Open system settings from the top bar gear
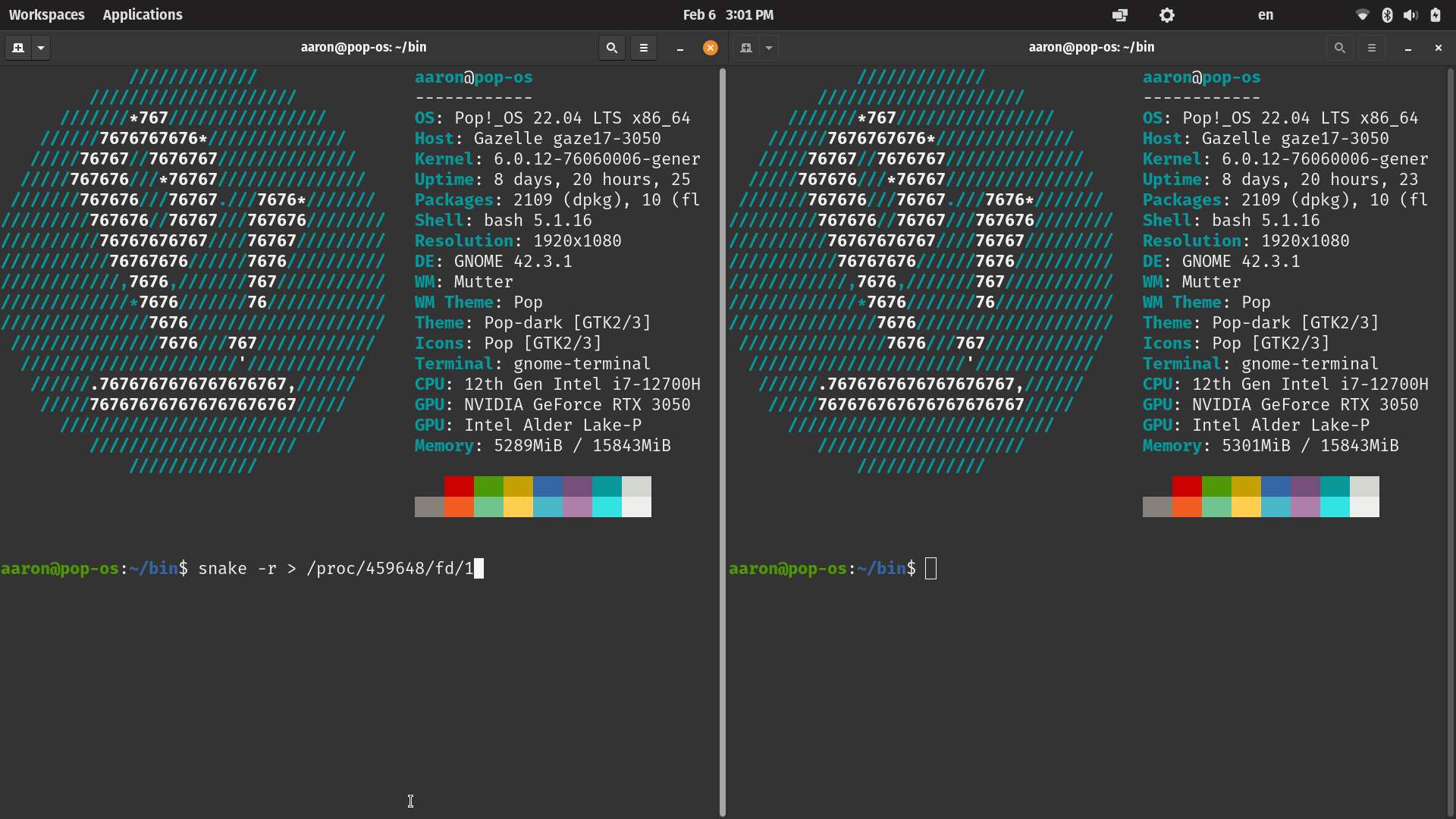This screenshot has width=1456, height=819. (1166, 14)
